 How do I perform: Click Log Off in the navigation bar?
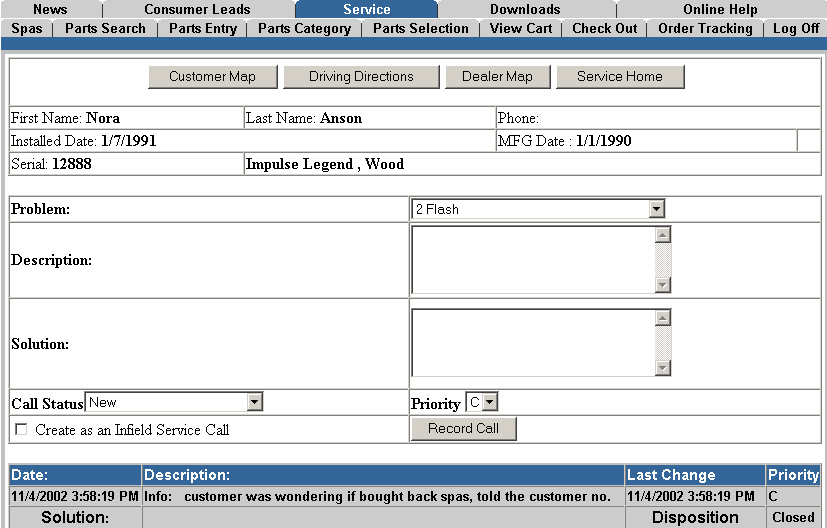click(796, 28)
